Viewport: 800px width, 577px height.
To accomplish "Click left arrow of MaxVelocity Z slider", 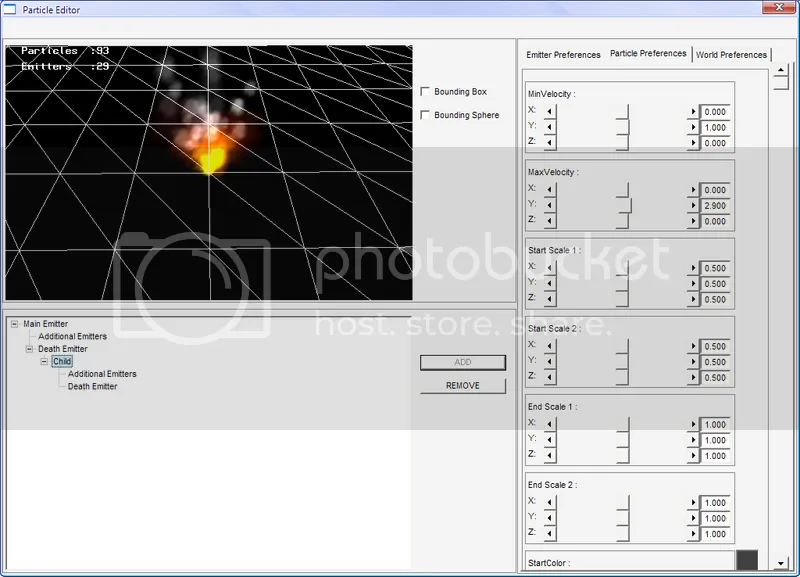I will click(549, 221).
